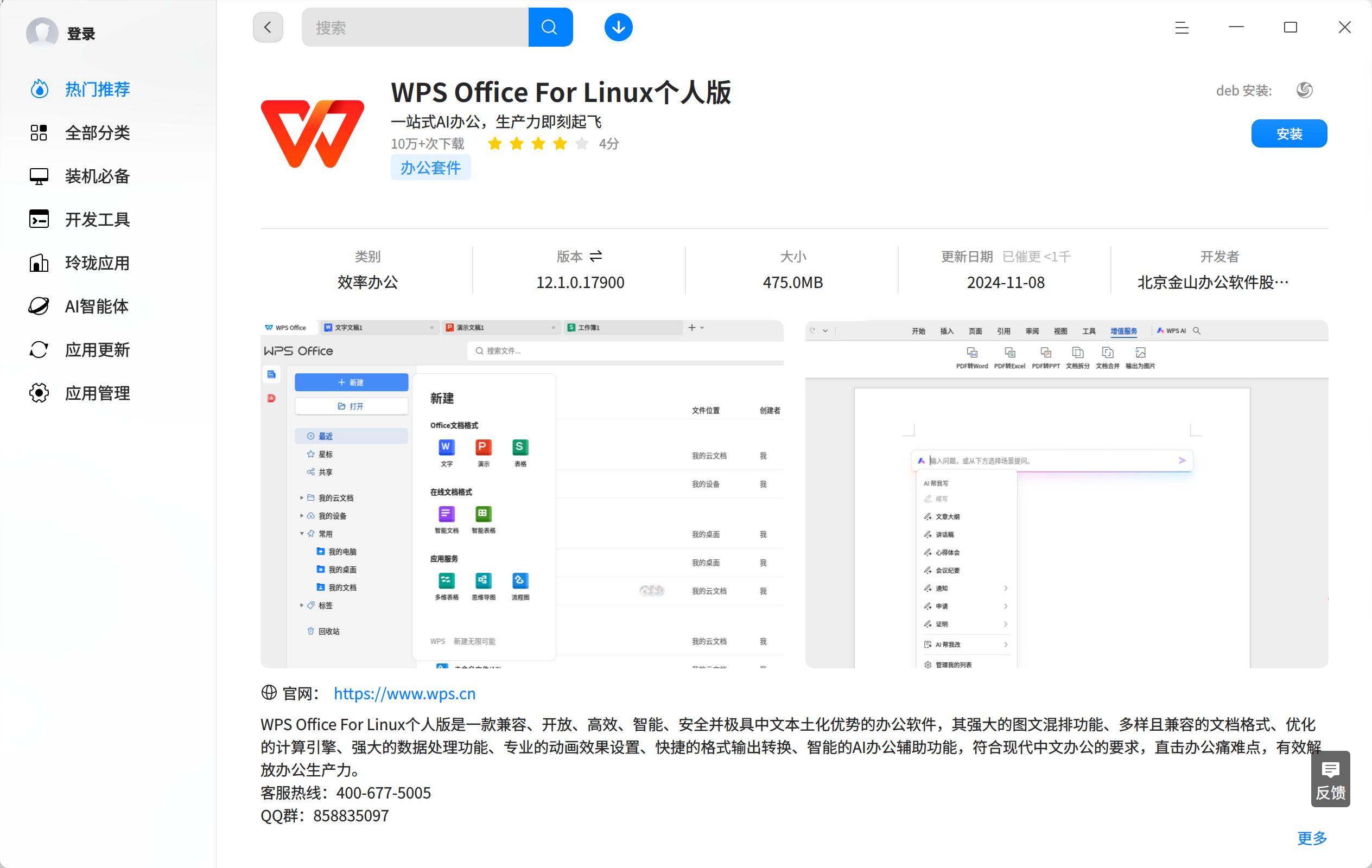Viewport: 1372px width, 868px height.
Task: Open the https://www.wps.cn website link
Action: pyautogui.click(x=404, y=693)
